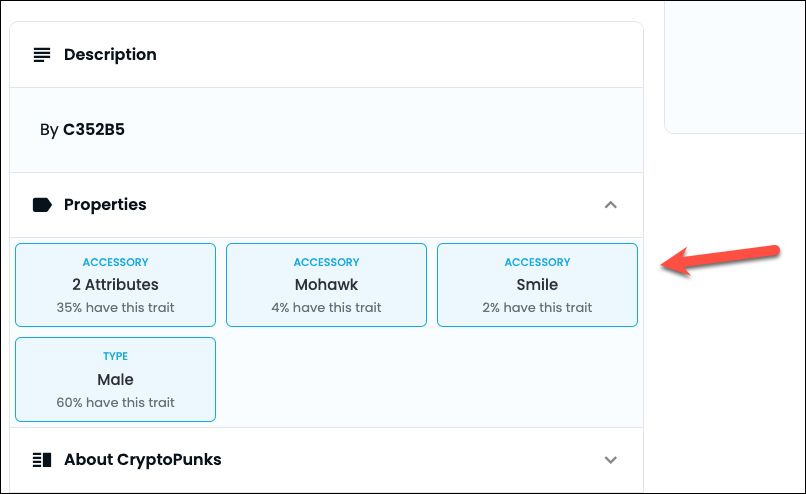Click the About CryptoPunks list icon
The image size is (806, 494).
pyautogui.click(x=42, y=460)
